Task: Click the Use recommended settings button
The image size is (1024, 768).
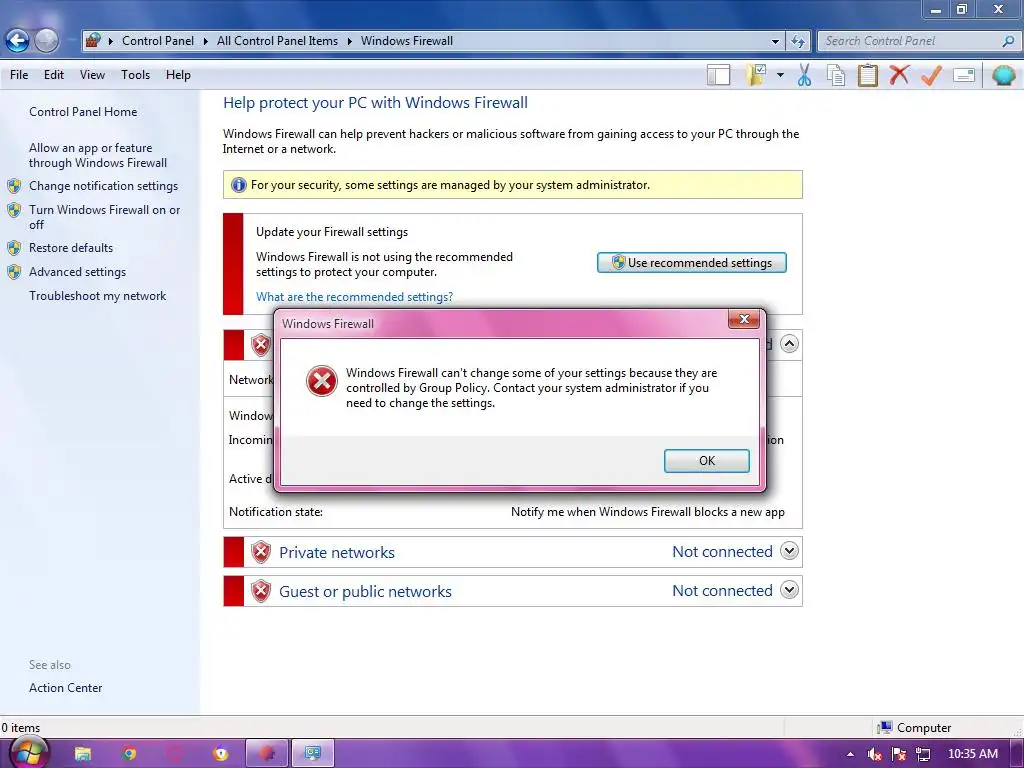Action: (x=692, y=263)
